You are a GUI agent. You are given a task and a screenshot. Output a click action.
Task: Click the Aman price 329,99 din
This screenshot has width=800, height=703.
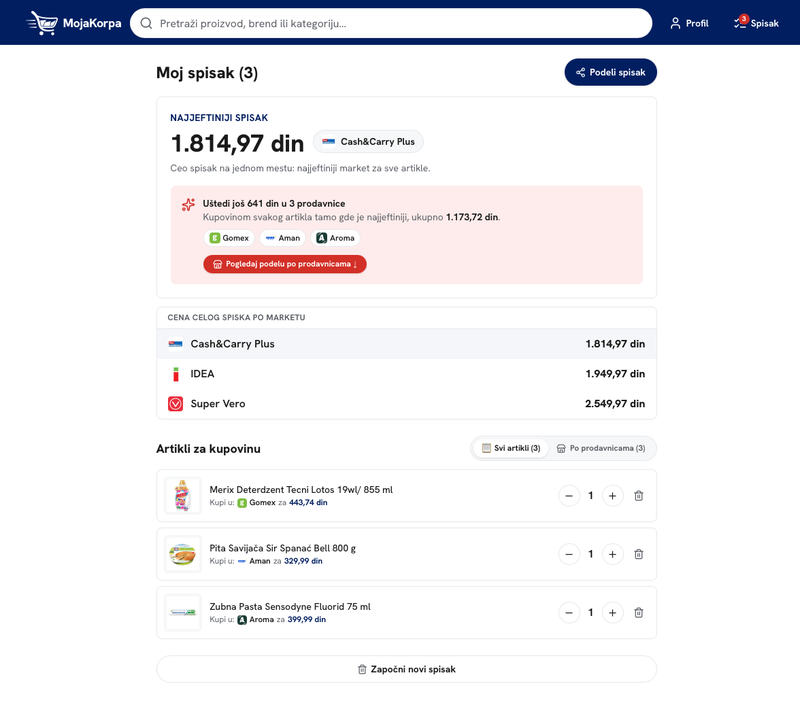tap(303, 561)
